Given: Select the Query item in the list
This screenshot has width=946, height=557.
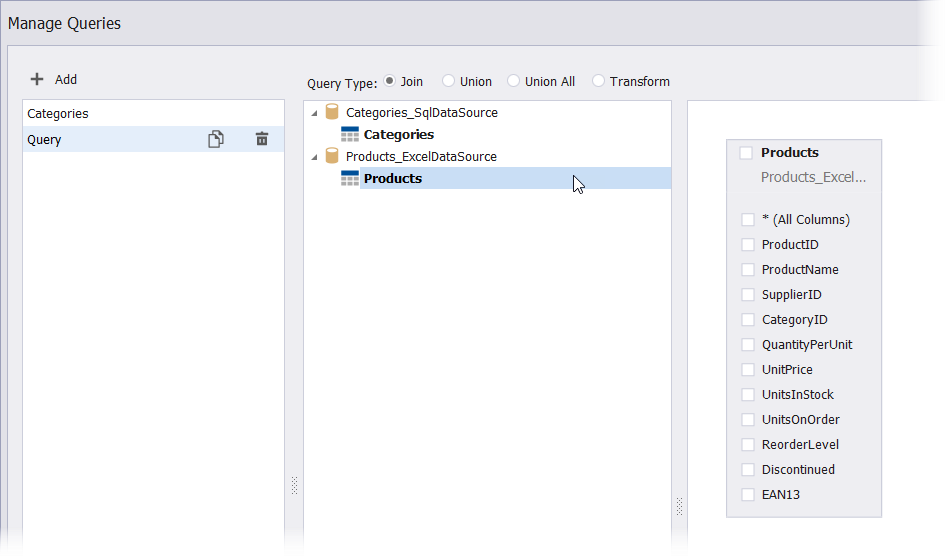Looking at the screenshot, I should [45, 140].
